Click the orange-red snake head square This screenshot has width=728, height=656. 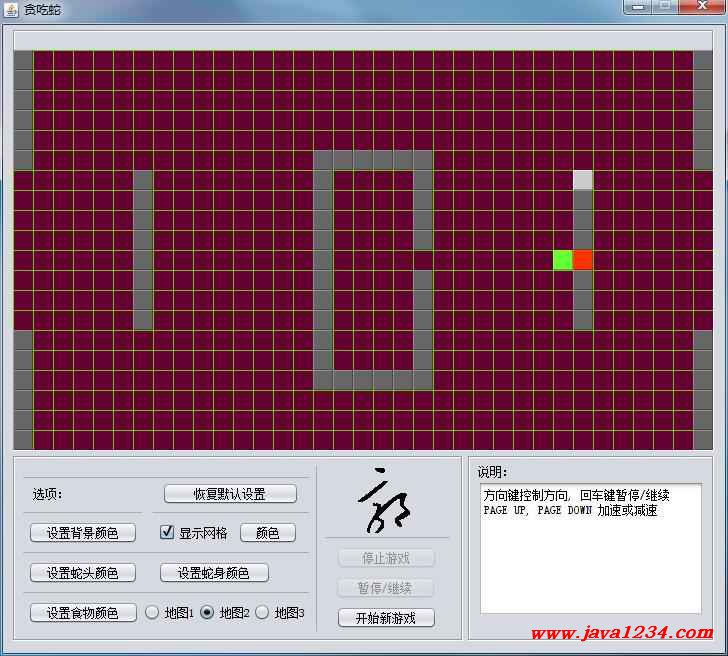click(x=583, y=260)
